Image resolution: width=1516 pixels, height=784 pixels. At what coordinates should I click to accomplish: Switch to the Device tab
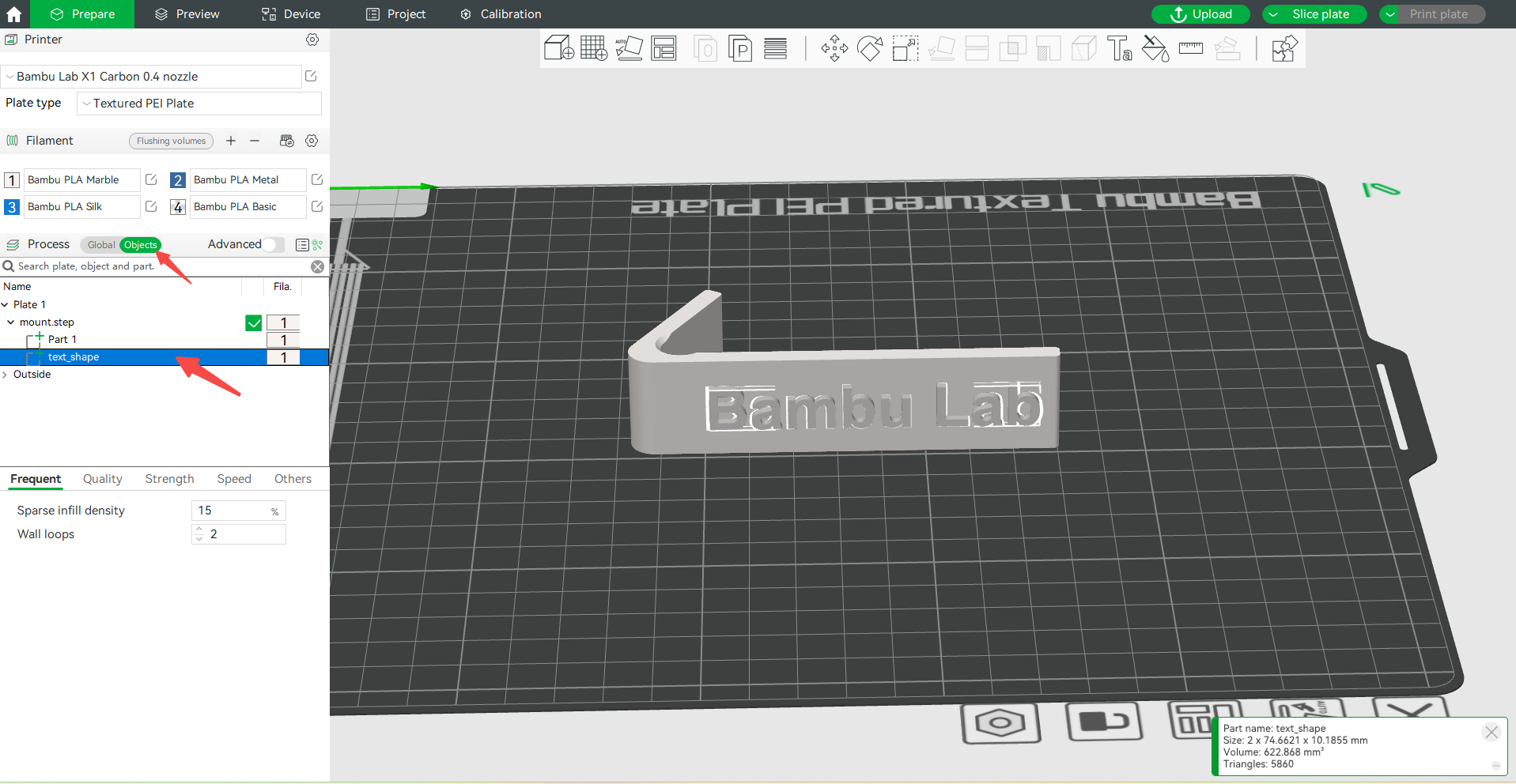tap(291, 14)
